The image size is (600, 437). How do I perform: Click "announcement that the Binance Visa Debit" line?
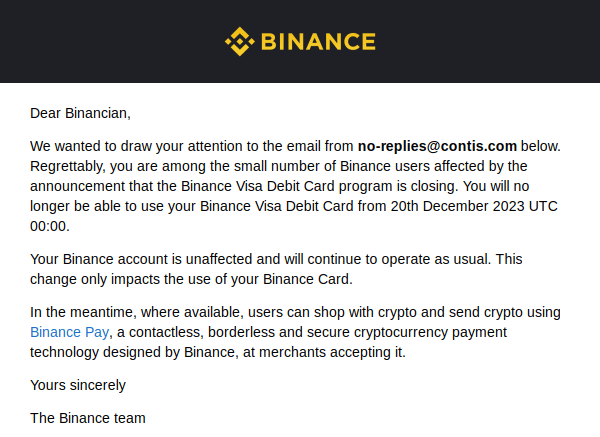280,186
